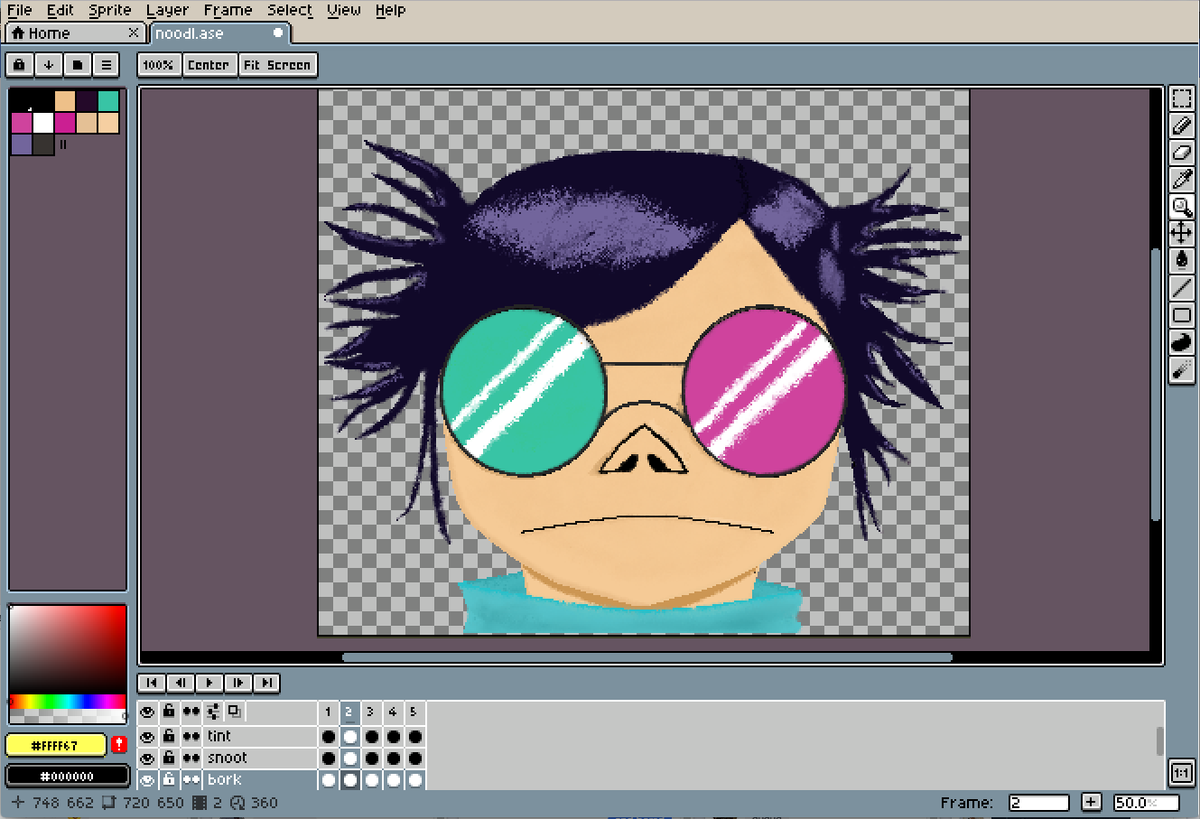This screenshot has height=819, width=1200.
Task: Go to first frame
Action: [151, 683]
